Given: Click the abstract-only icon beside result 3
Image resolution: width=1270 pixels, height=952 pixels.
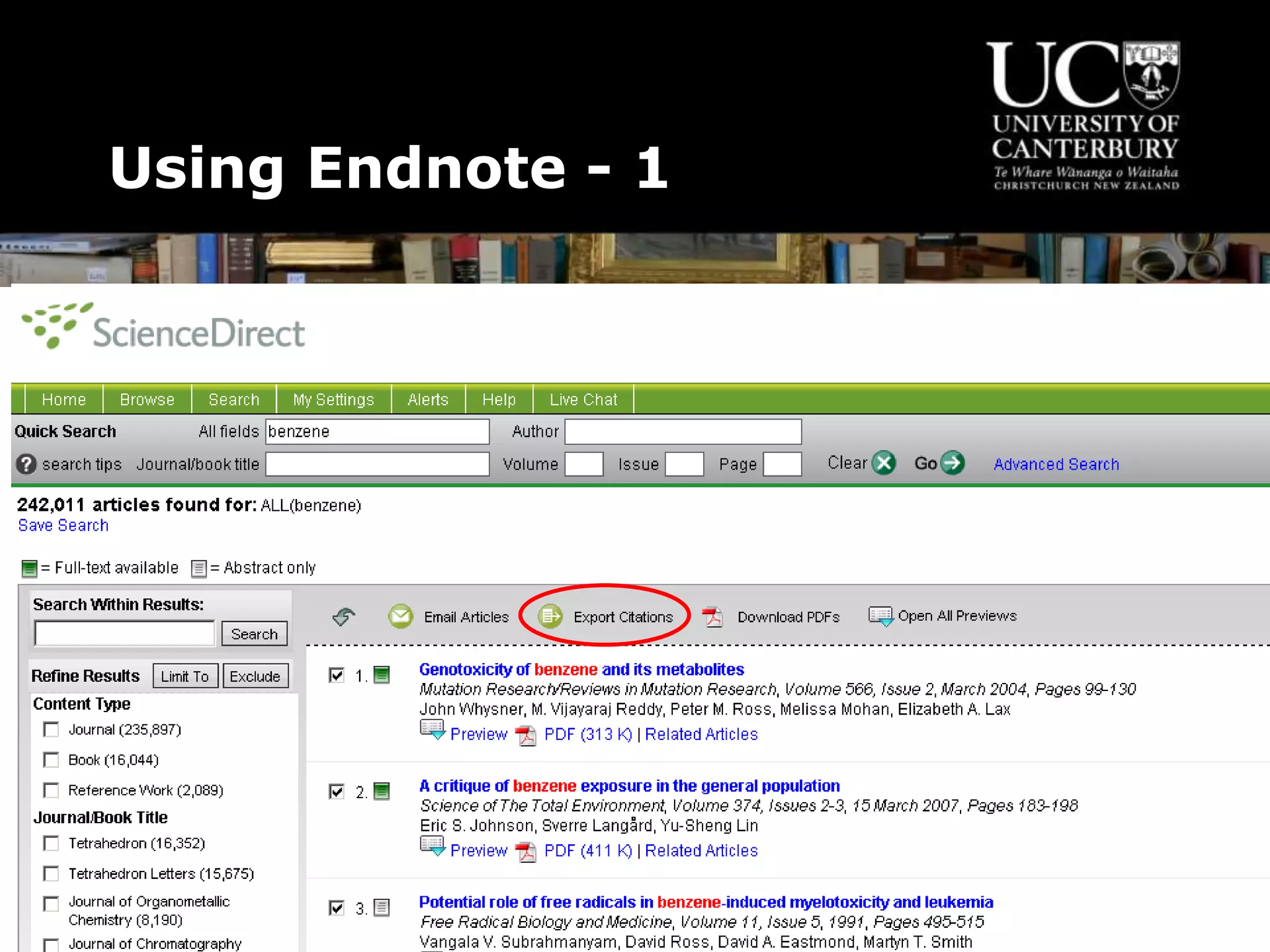Looking at the screenshot, I should tap(381, 908).
